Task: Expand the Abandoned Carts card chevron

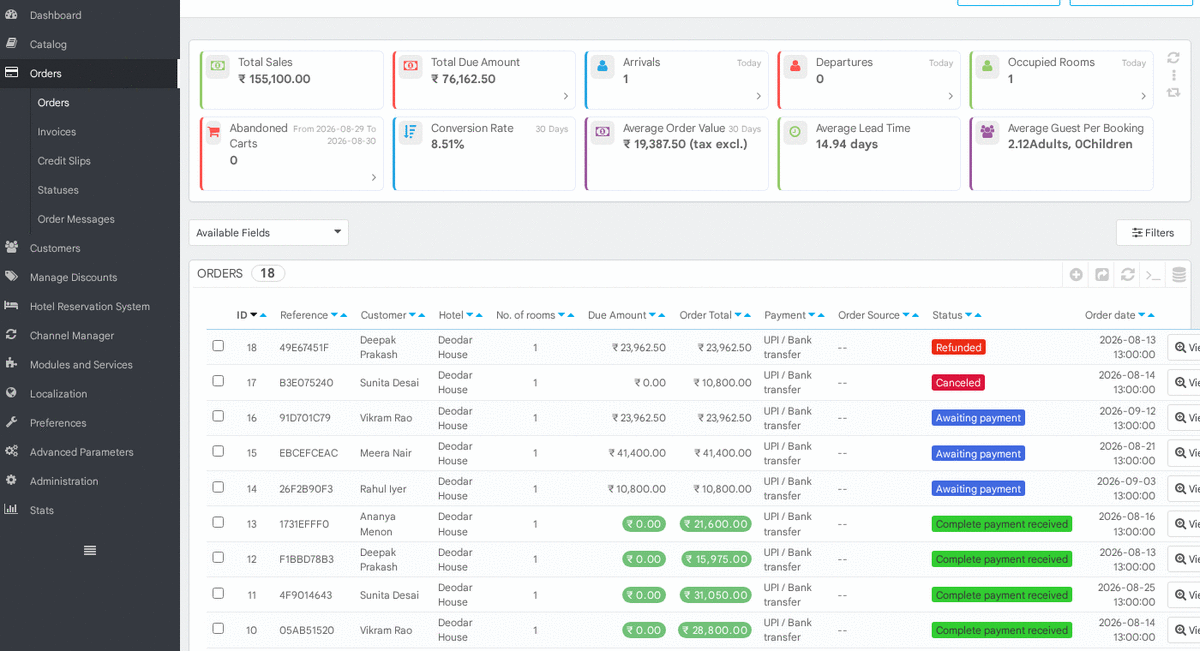Action: 373,177
